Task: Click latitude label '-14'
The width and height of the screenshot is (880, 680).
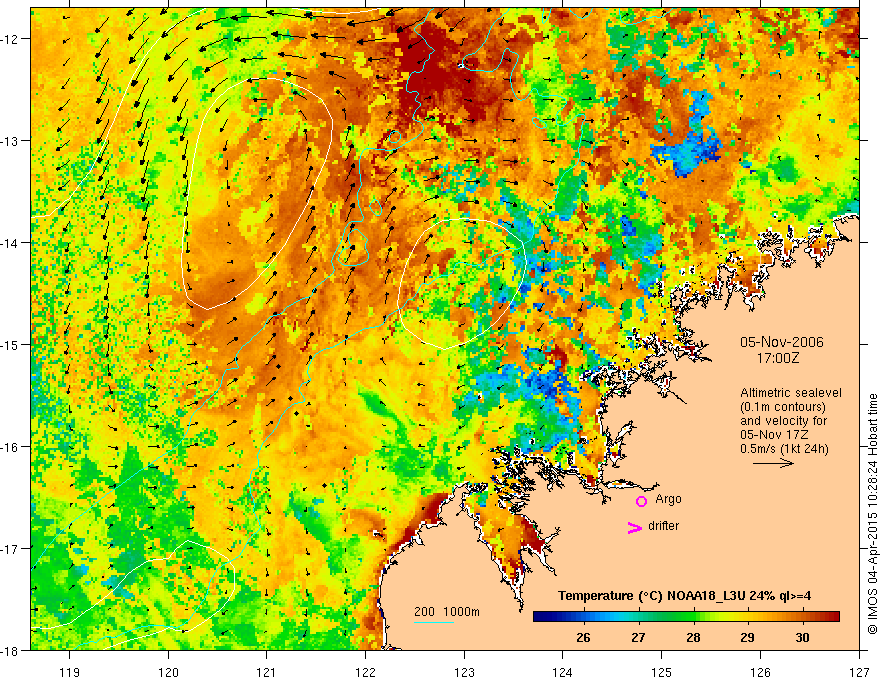Action: tap(11, 243)
